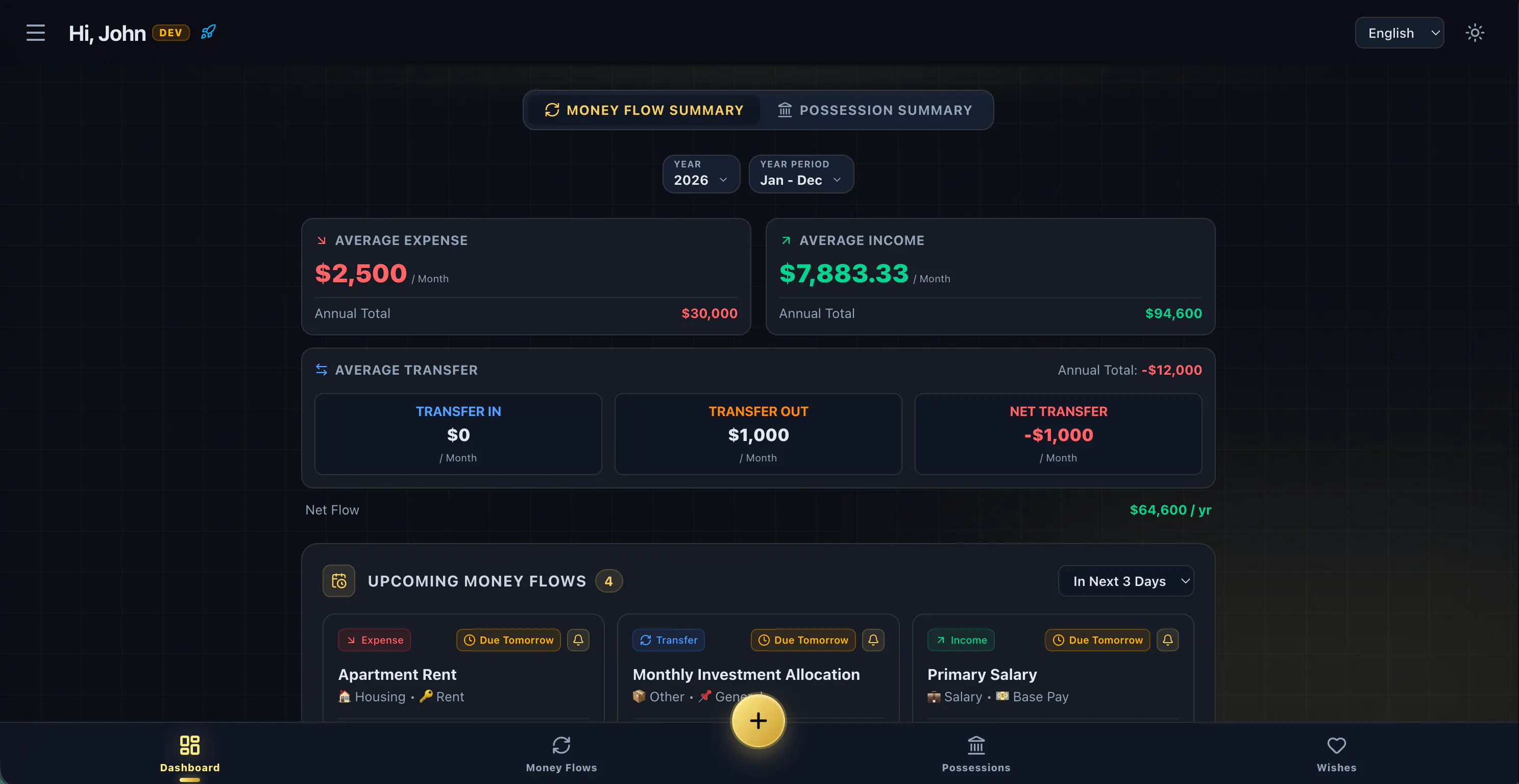This screenshot has width=1519, height=784.
Task: Click the Average Expense arrow icon
Action: point(322,240)
